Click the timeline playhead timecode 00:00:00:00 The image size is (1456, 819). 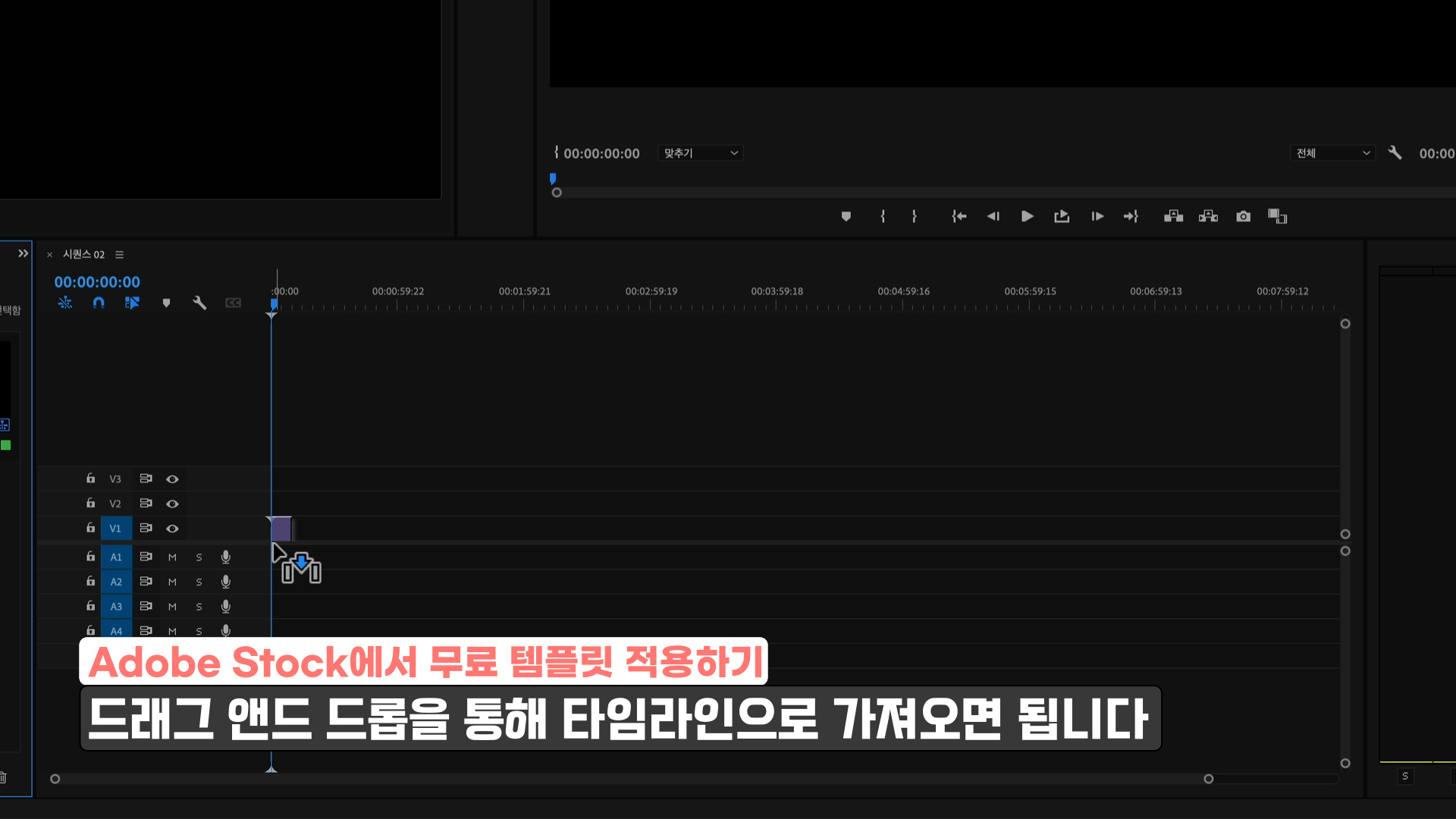97,282
